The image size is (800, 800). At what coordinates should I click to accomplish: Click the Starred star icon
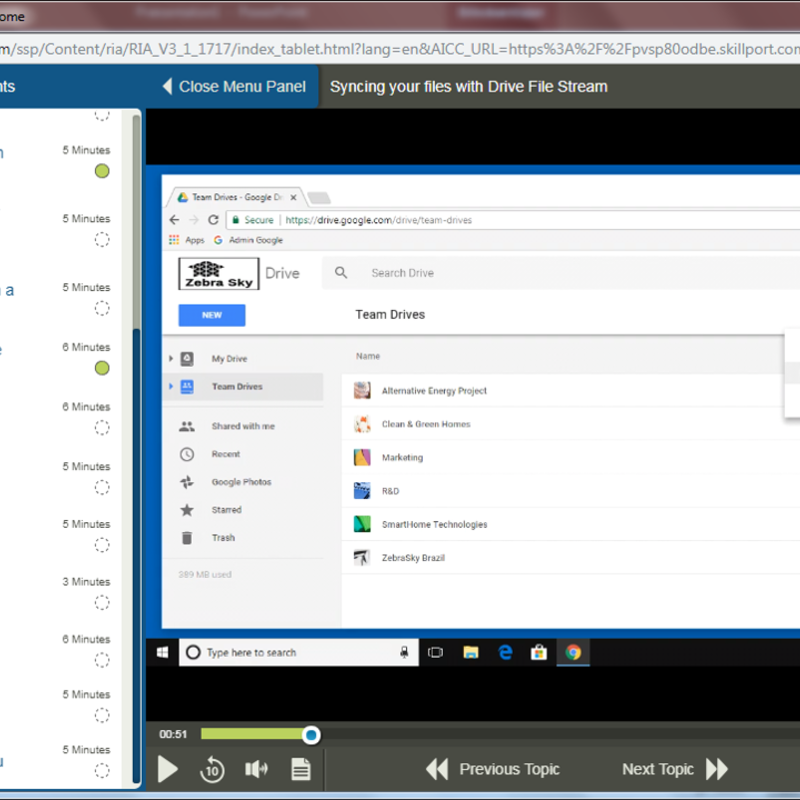[x=187, y=510]
